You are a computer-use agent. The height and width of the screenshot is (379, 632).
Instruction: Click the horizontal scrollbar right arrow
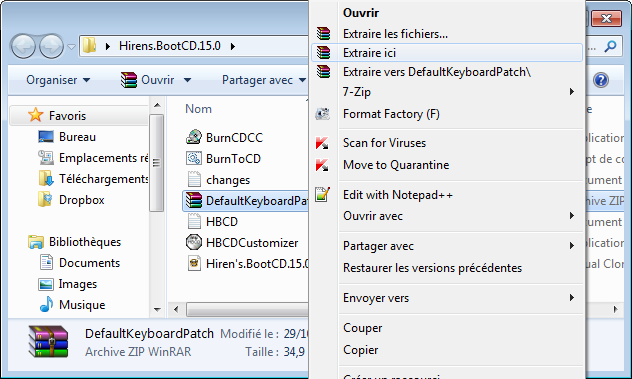pos(615,309)
